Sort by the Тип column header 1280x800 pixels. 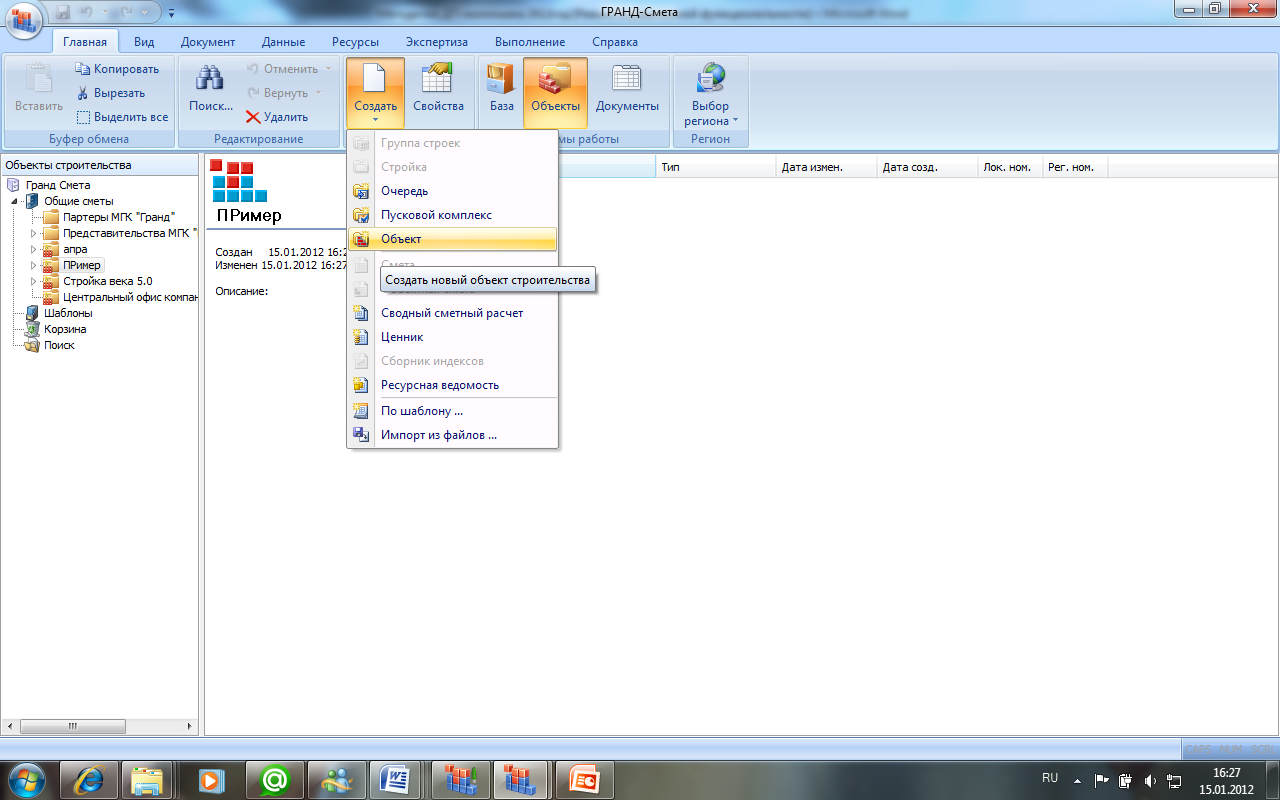click(716, 167)
